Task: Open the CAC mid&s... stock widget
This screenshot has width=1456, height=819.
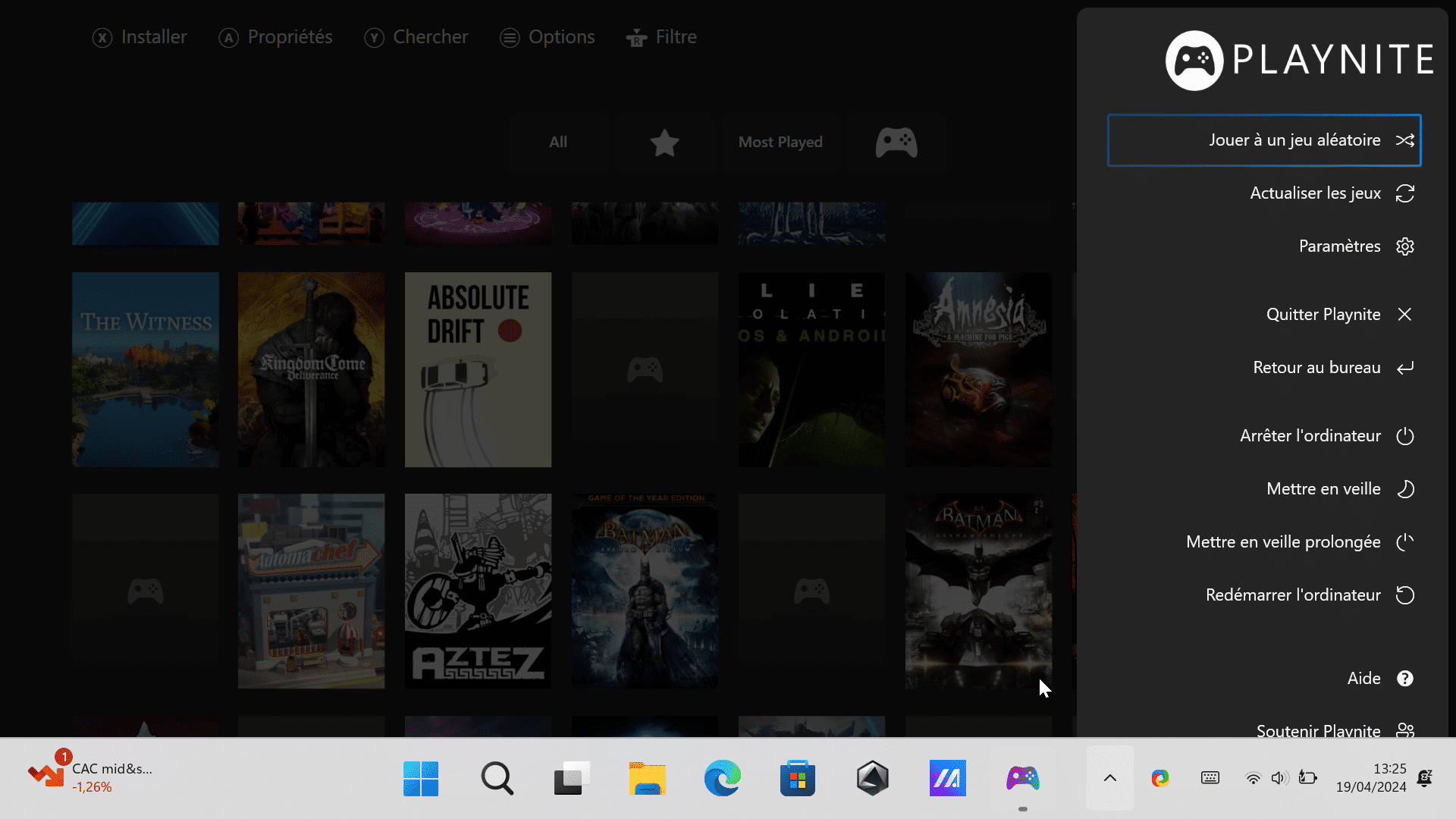Action: [x=90, y=777]
